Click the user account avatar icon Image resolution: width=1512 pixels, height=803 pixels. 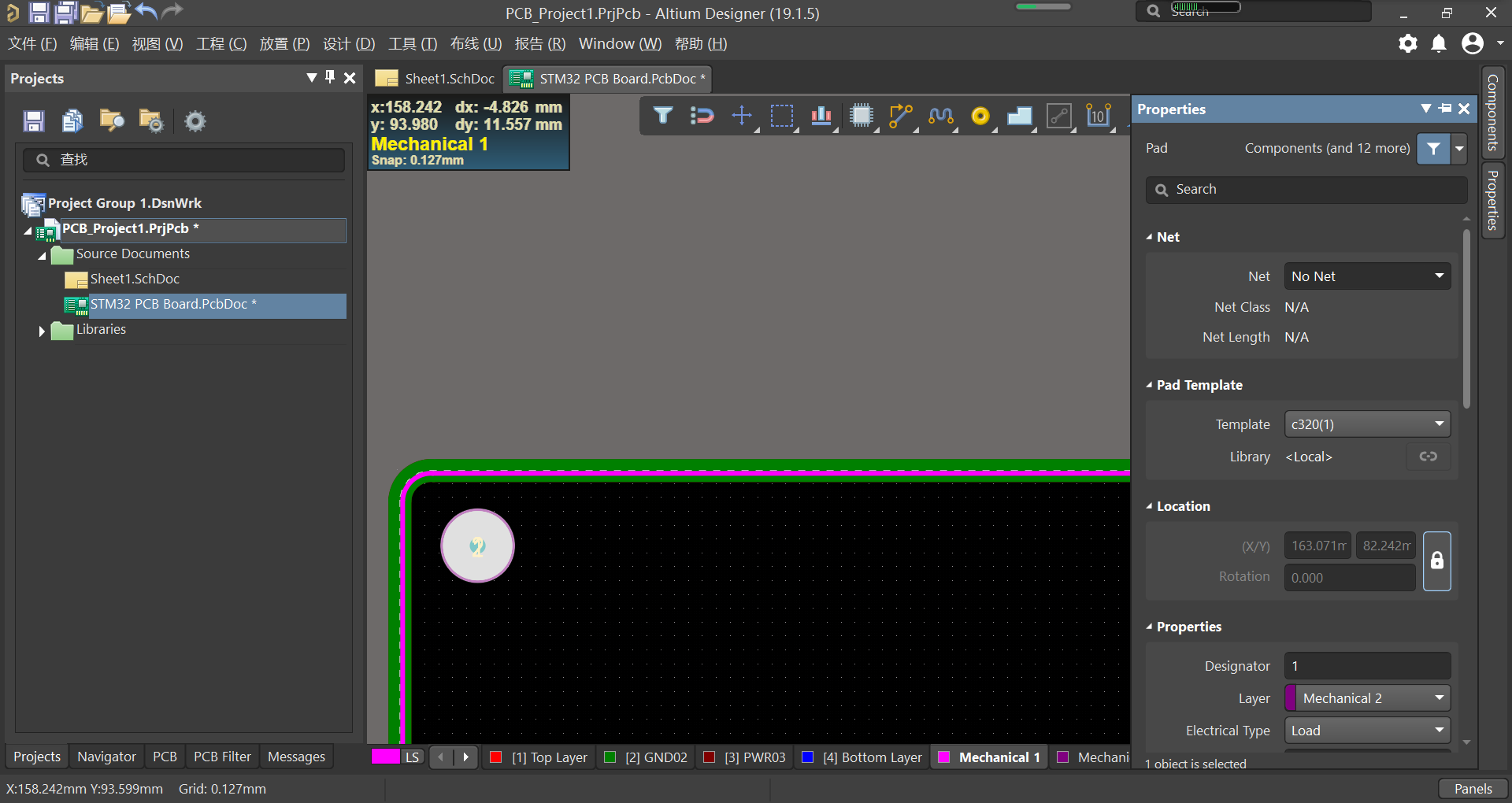(1473, 43)
